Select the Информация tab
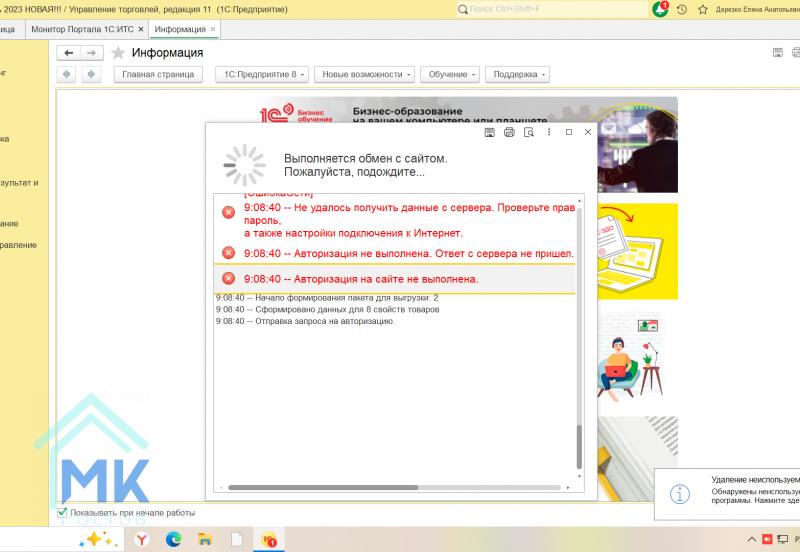This screenshot has height=552, width=800. [180, 29]
